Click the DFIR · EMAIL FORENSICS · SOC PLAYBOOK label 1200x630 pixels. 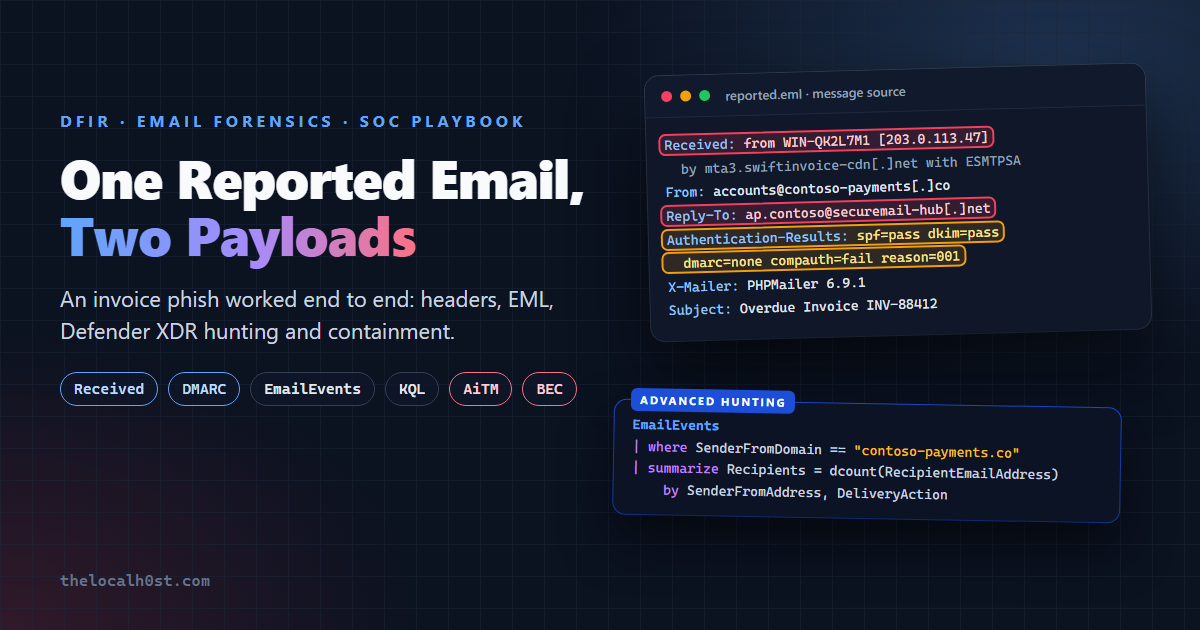pos(292,122)
